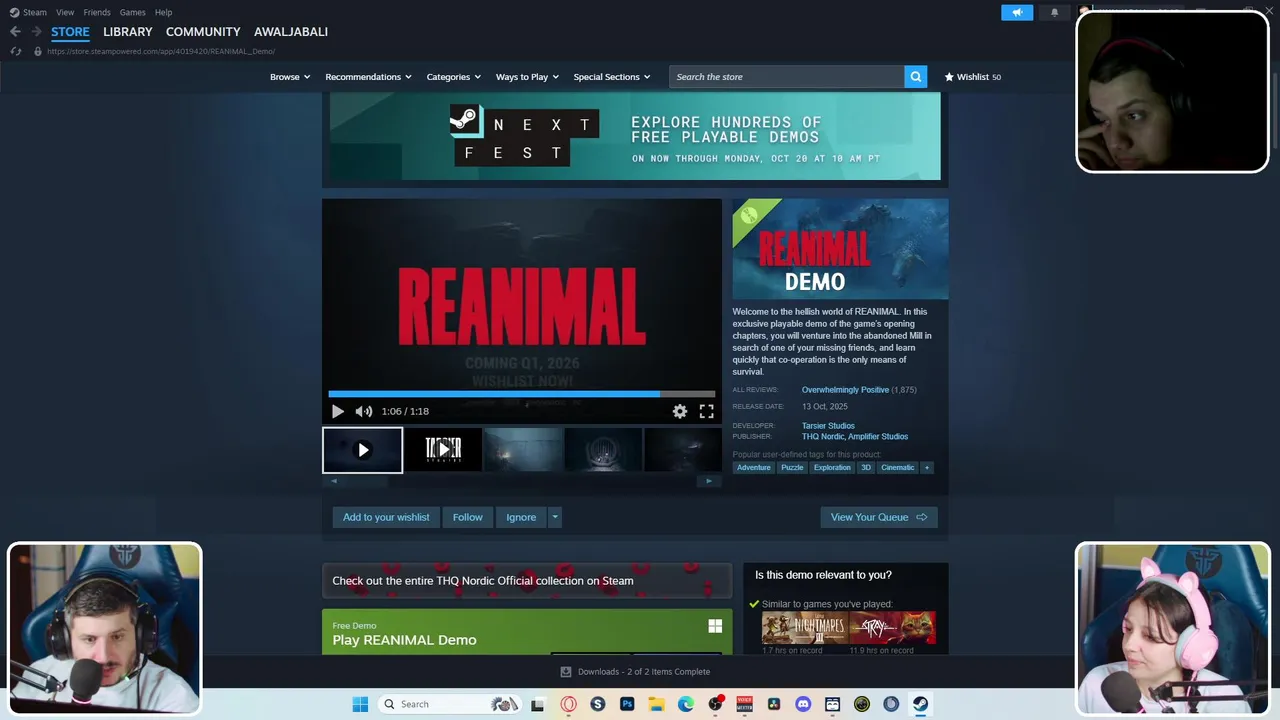Play the REANIMAL trailer

point(338,411)
